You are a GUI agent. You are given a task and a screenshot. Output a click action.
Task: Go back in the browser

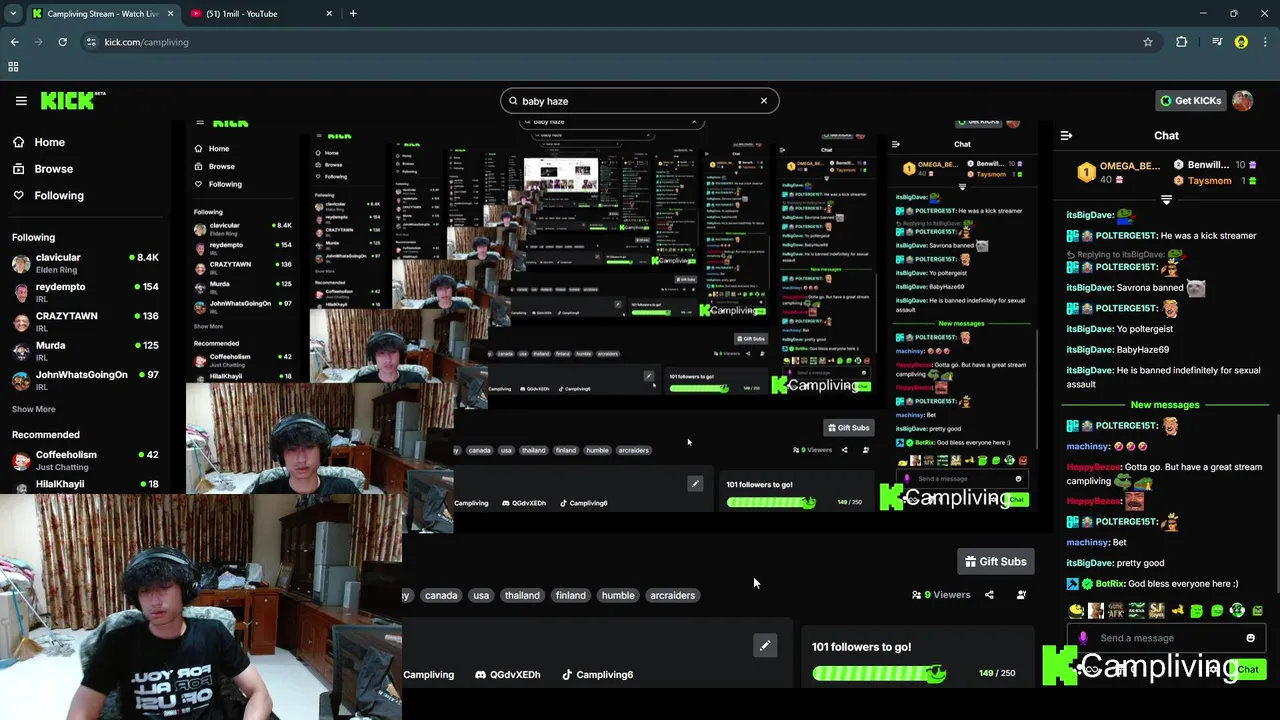(x=14, y=42)
